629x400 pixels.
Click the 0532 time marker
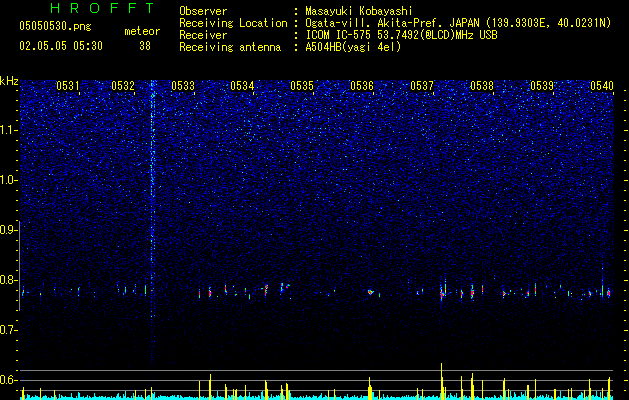point(123,86)
